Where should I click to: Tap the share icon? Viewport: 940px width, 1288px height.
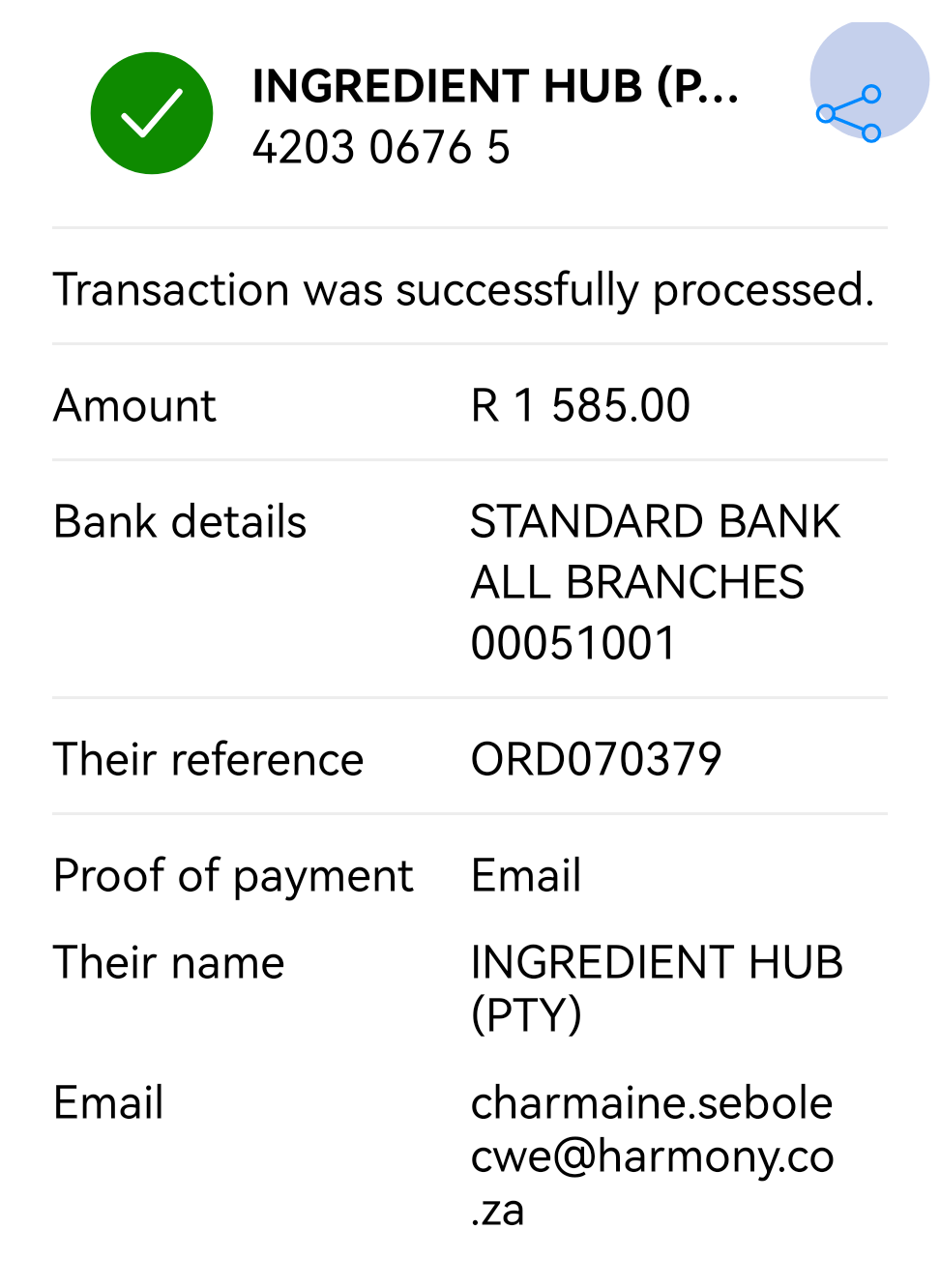tap(849, 114)
